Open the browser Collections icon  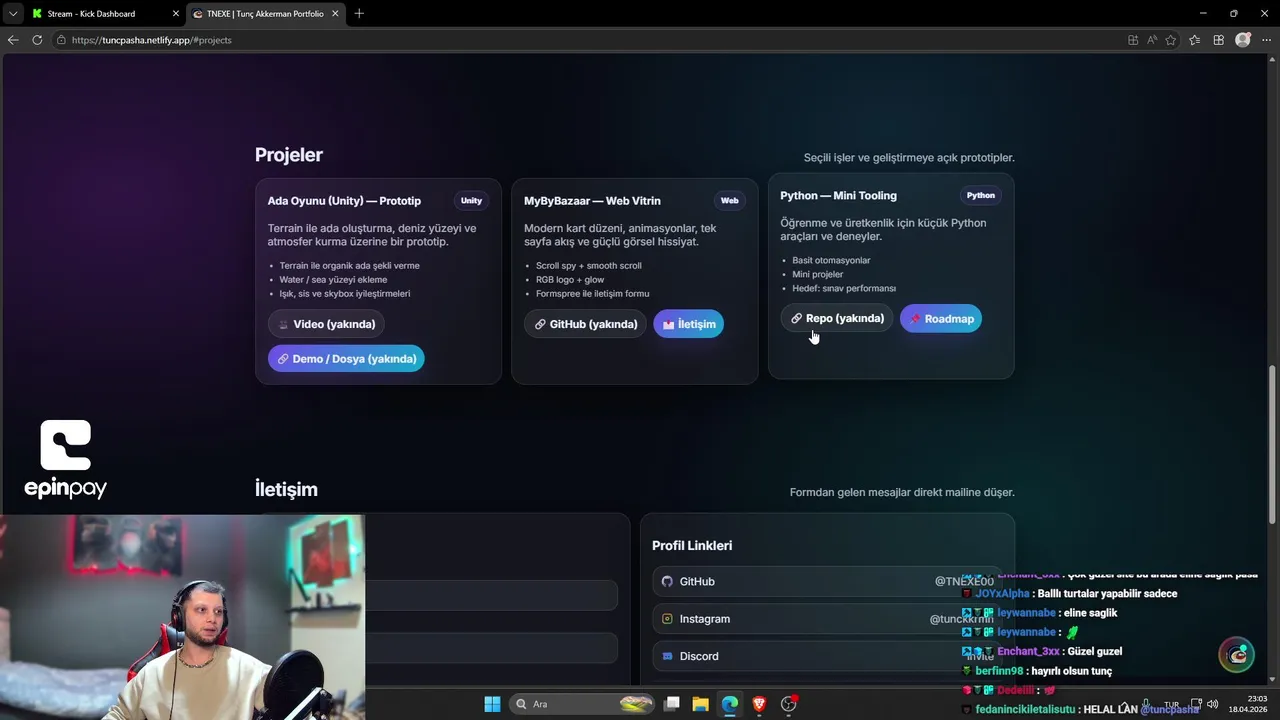pos(1219,40)
